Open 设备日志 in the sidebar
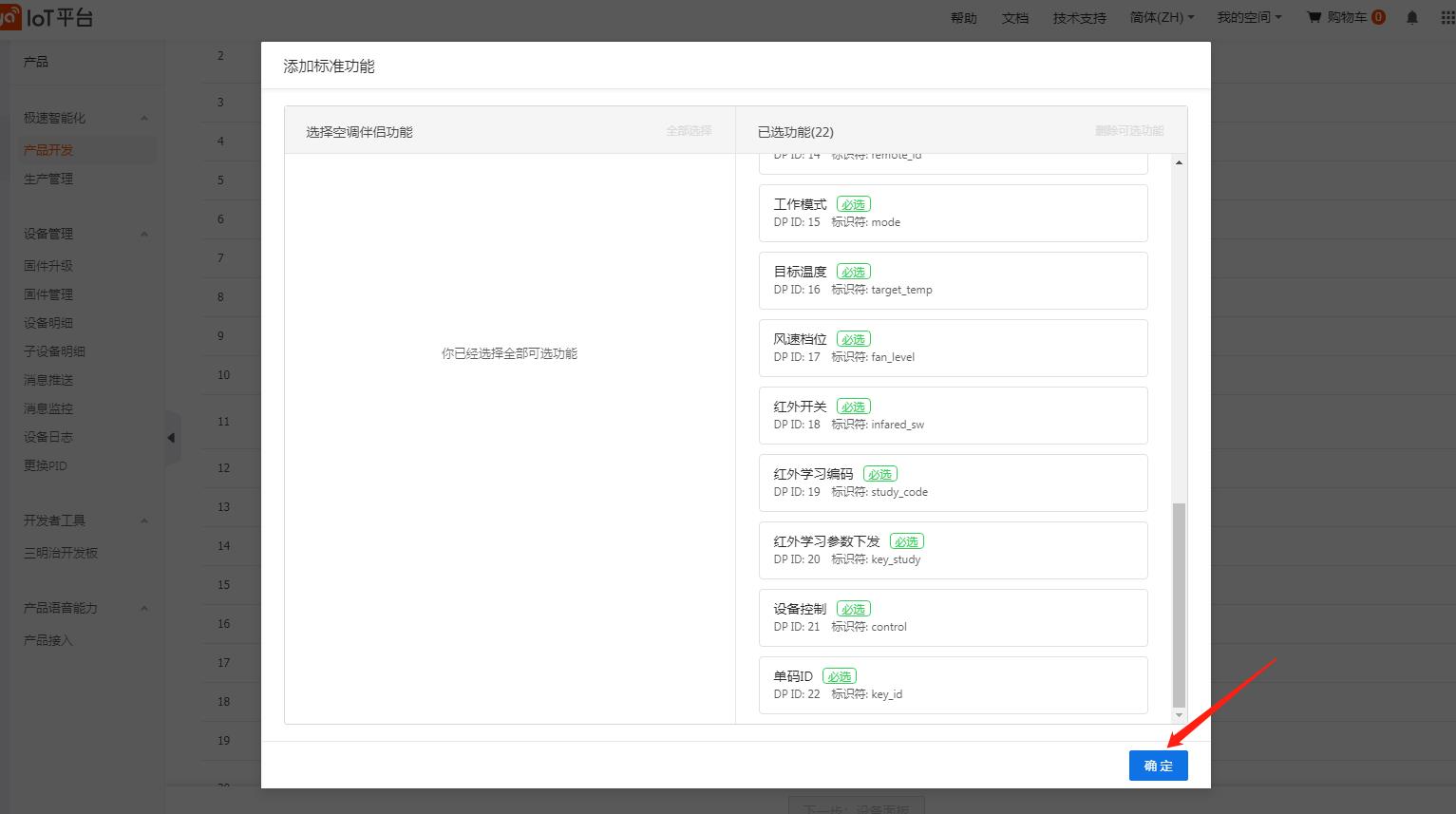This screenshot has width=1456, height=814. [48, 437]
